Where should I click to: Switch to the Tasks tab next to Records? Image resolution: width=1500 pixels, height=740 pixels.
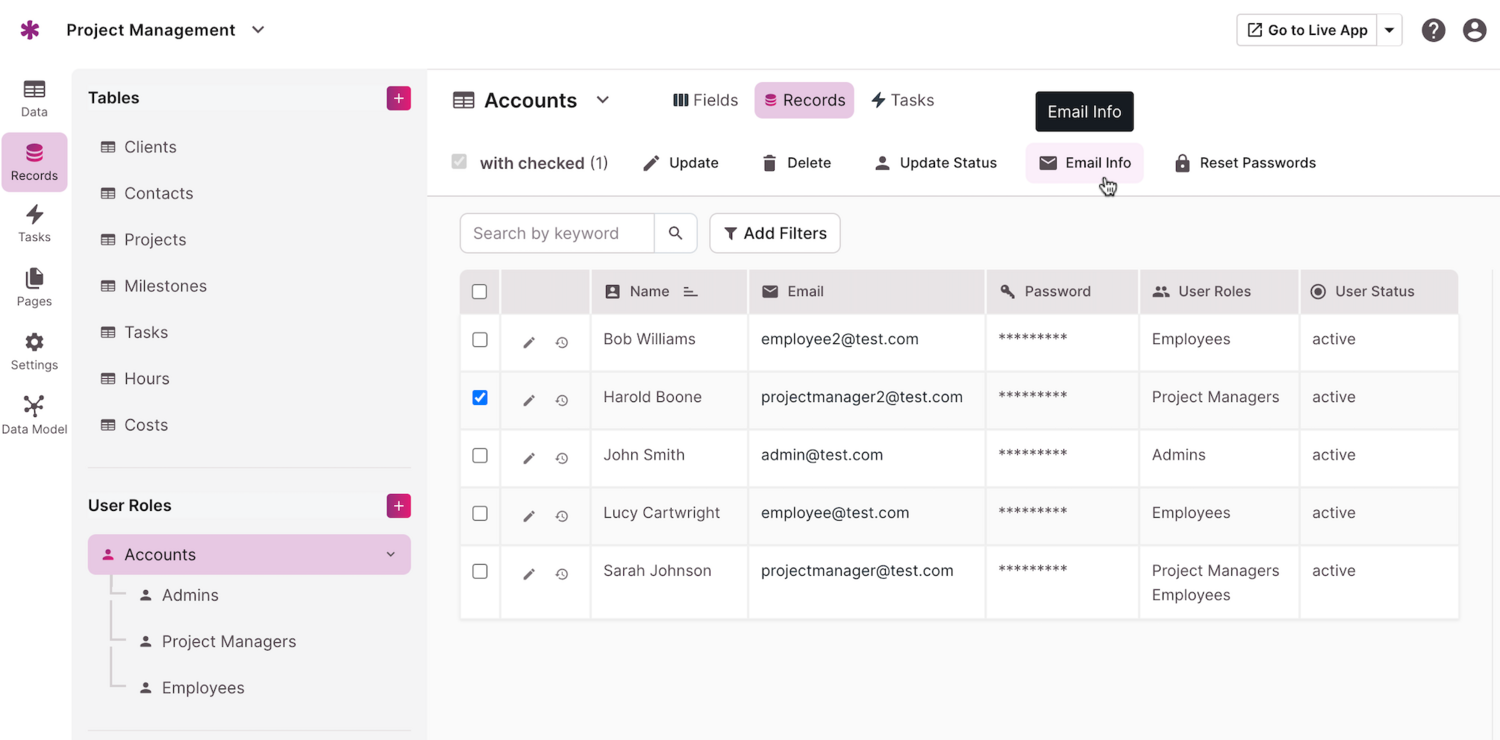[x=902, y=100]
